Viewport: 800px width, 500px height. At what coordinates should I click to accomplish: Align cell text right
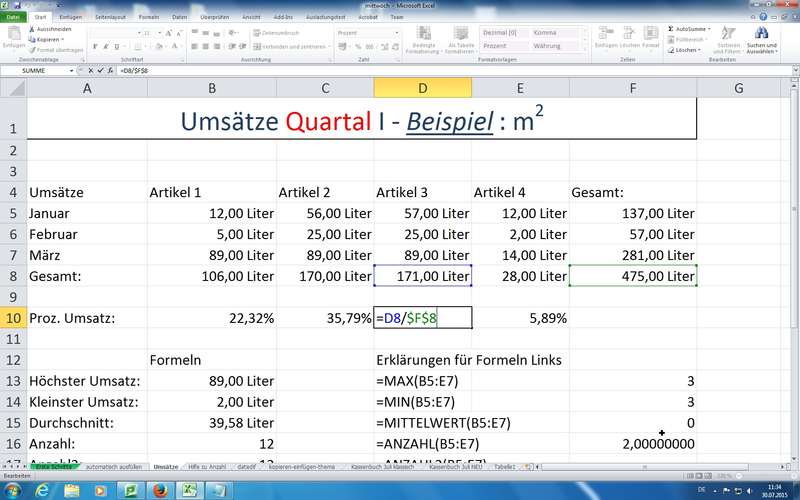pyautogui.click(x=217, y=46)
